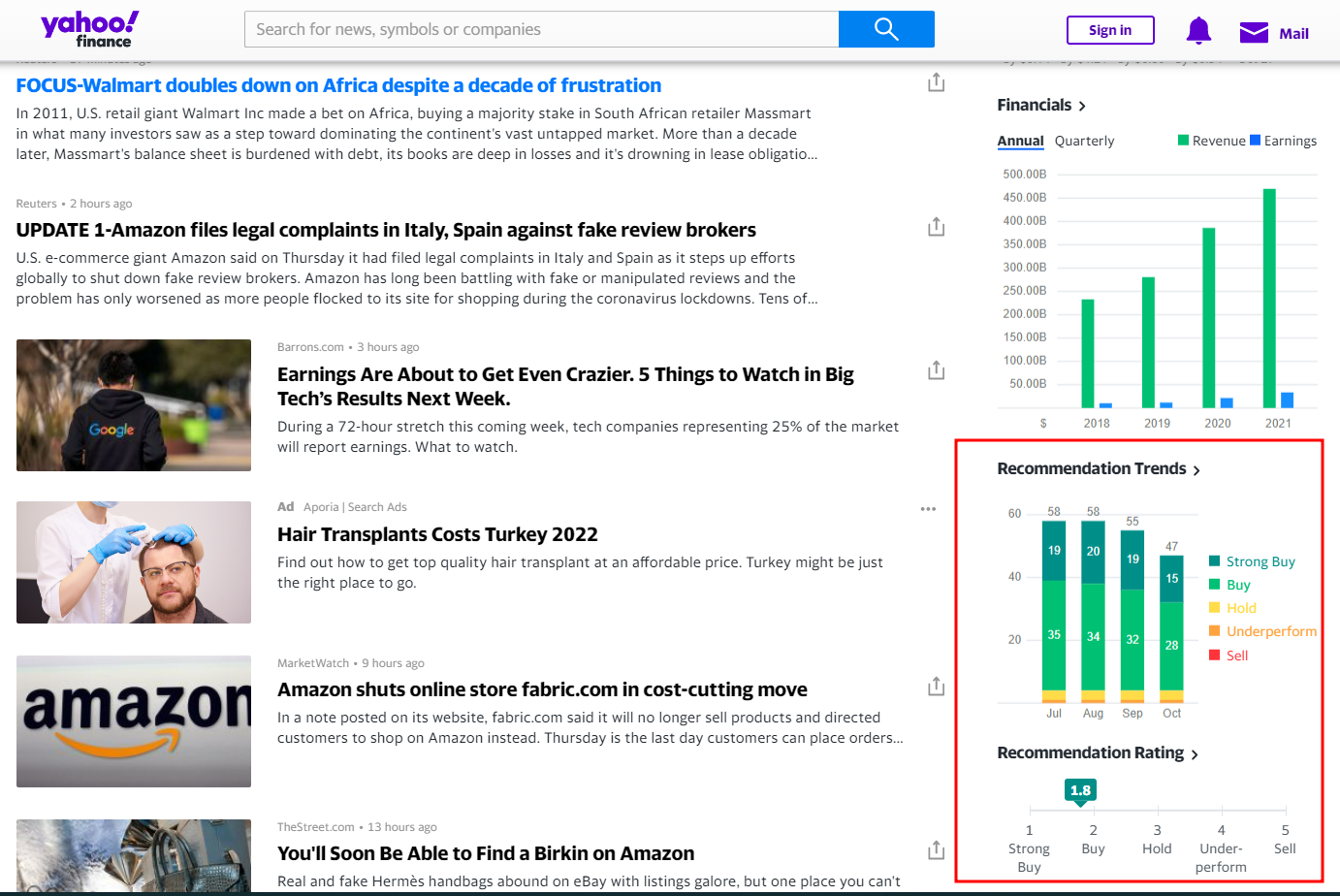Click the Jul recommendation bar
1340x896 pixels.
pos(1054,612)
